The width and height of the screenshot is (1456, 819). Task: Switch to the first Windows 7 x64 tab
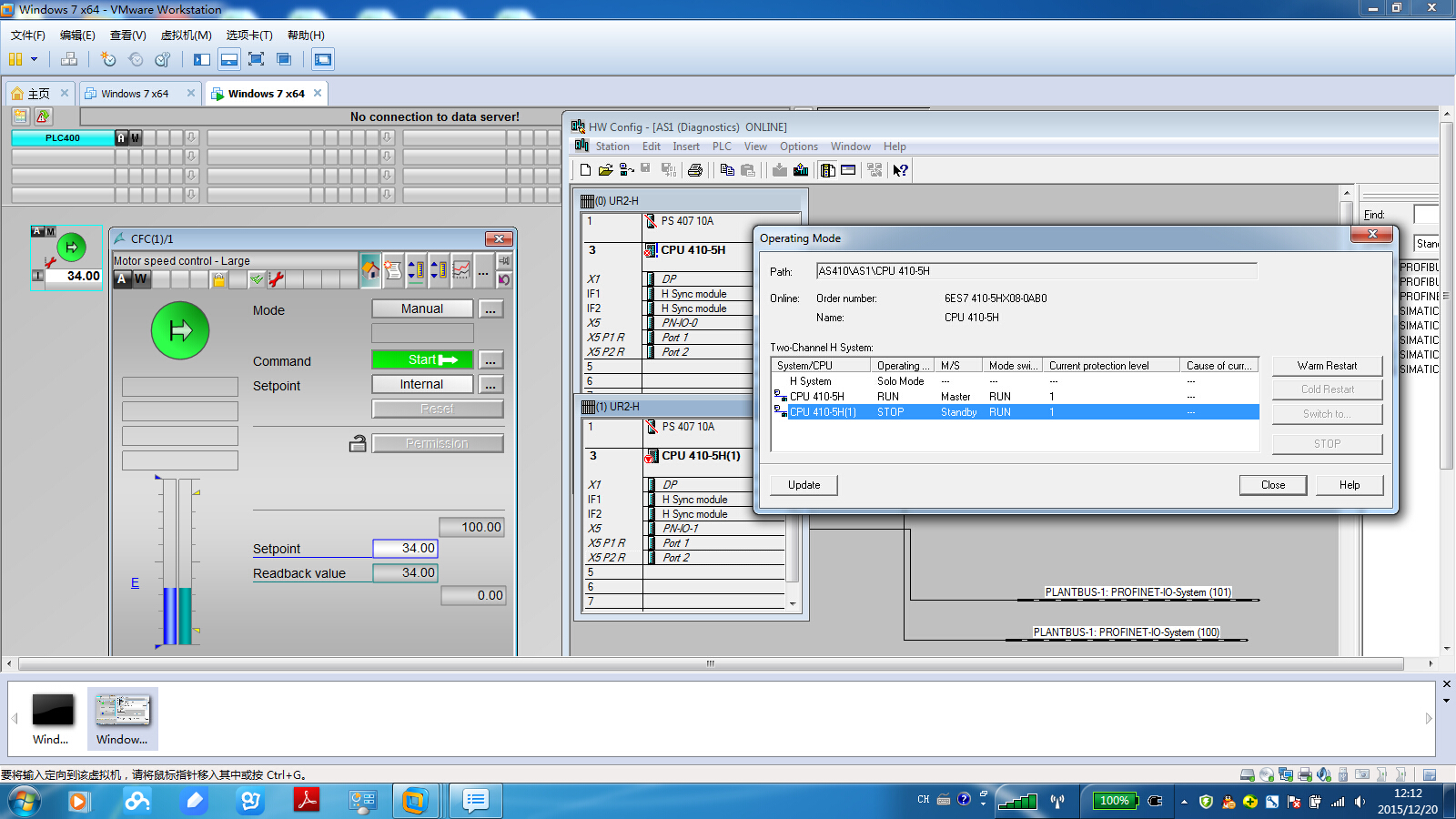(135, 94)
